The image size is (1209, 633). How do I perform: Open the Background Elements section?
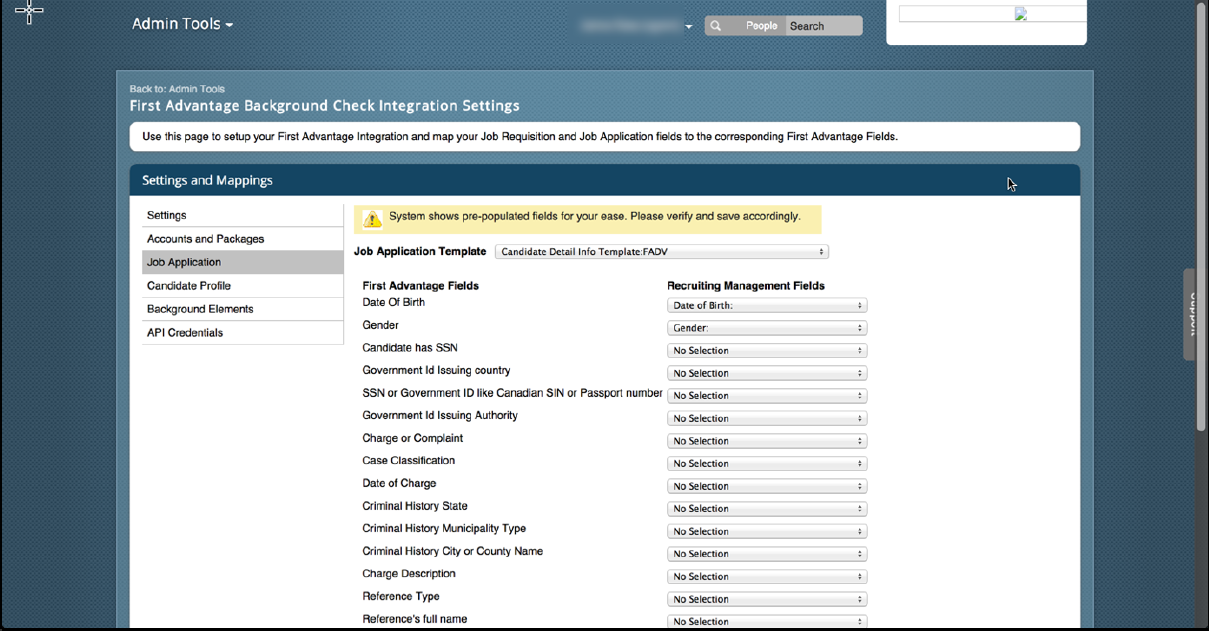tap(243, 309)
